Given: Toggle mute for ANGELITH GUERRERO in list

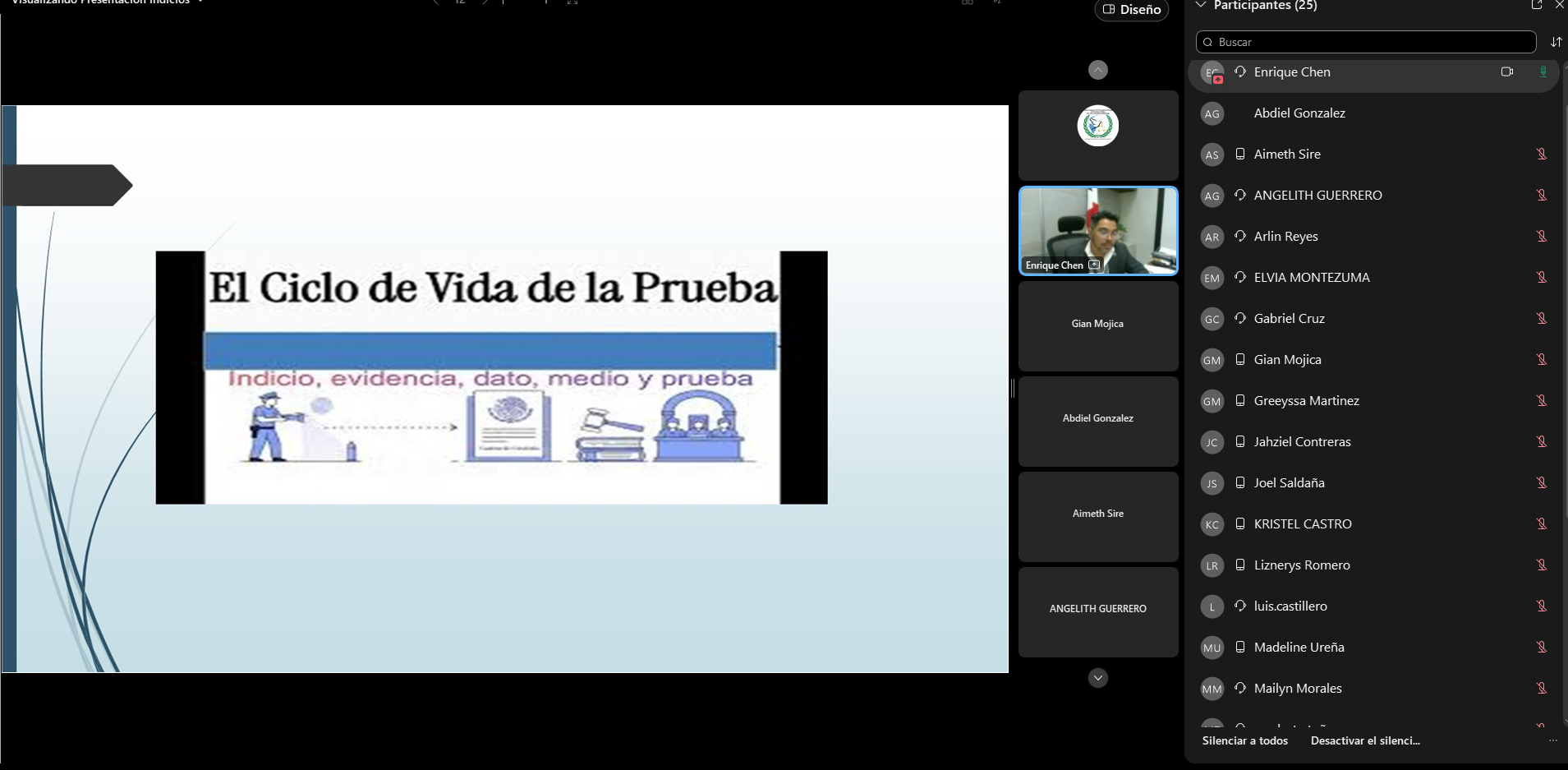Looking at the screenshot, I should pyautogui.click(x=1542, y=196).
